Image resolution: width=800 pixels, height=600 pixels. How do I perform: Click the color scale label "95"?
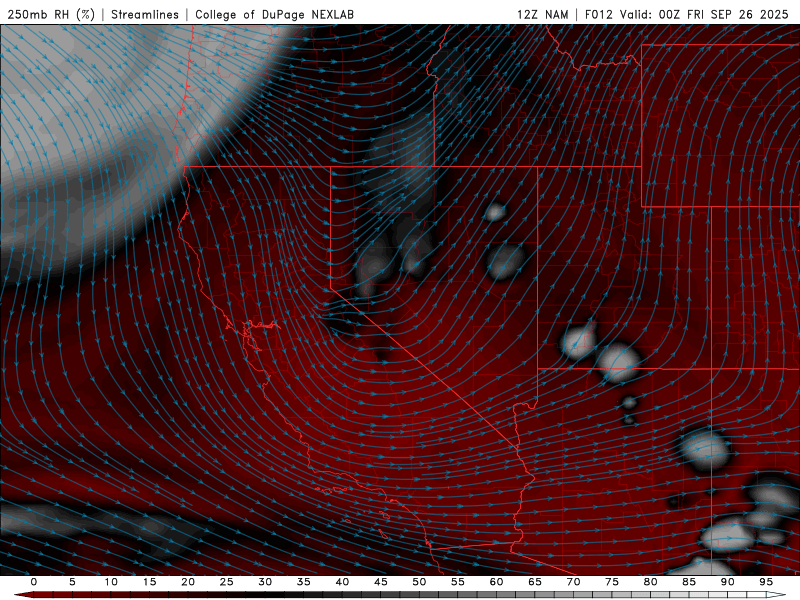[766, 582]
